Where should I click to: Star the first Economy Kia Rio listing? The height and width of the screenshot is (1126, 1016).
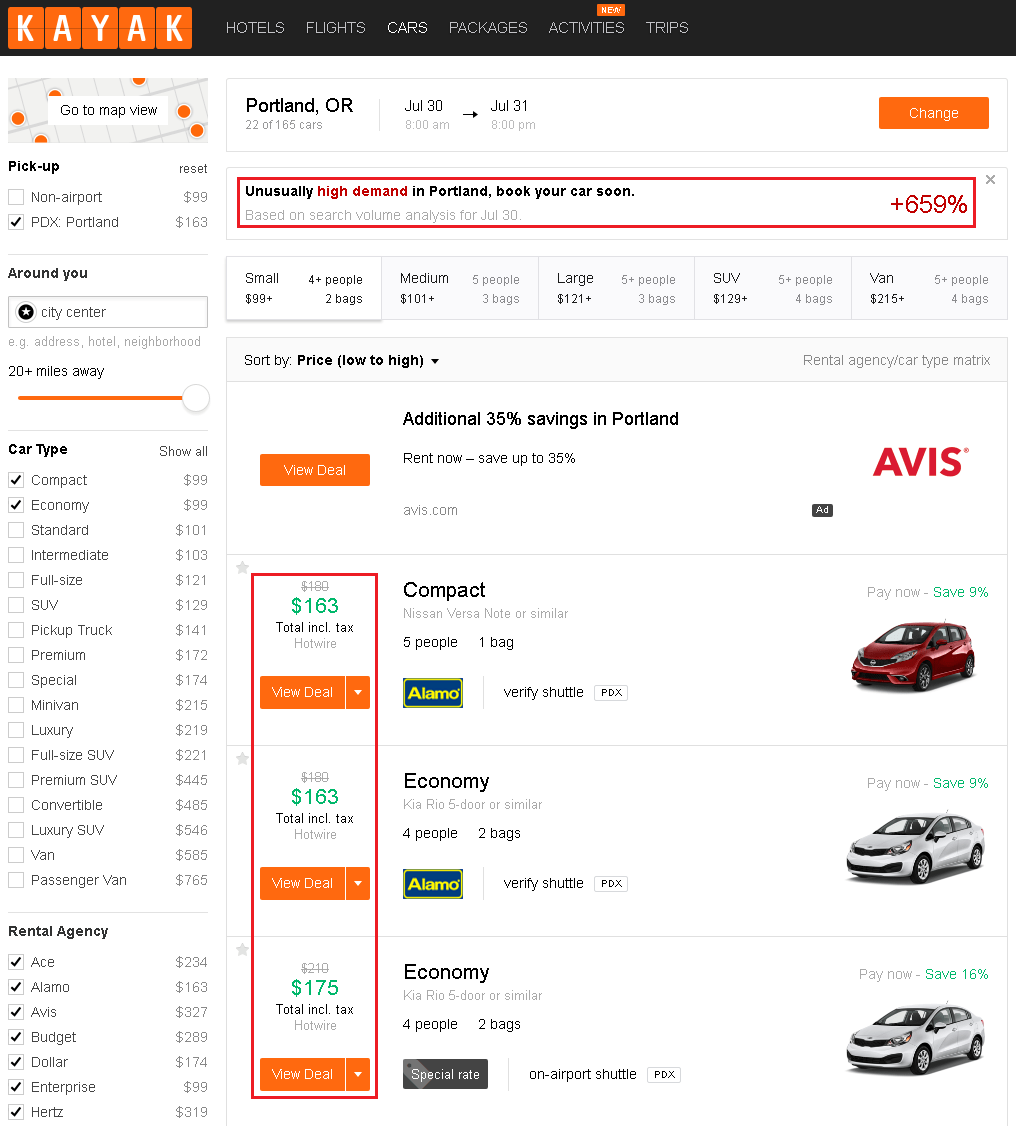243,758
